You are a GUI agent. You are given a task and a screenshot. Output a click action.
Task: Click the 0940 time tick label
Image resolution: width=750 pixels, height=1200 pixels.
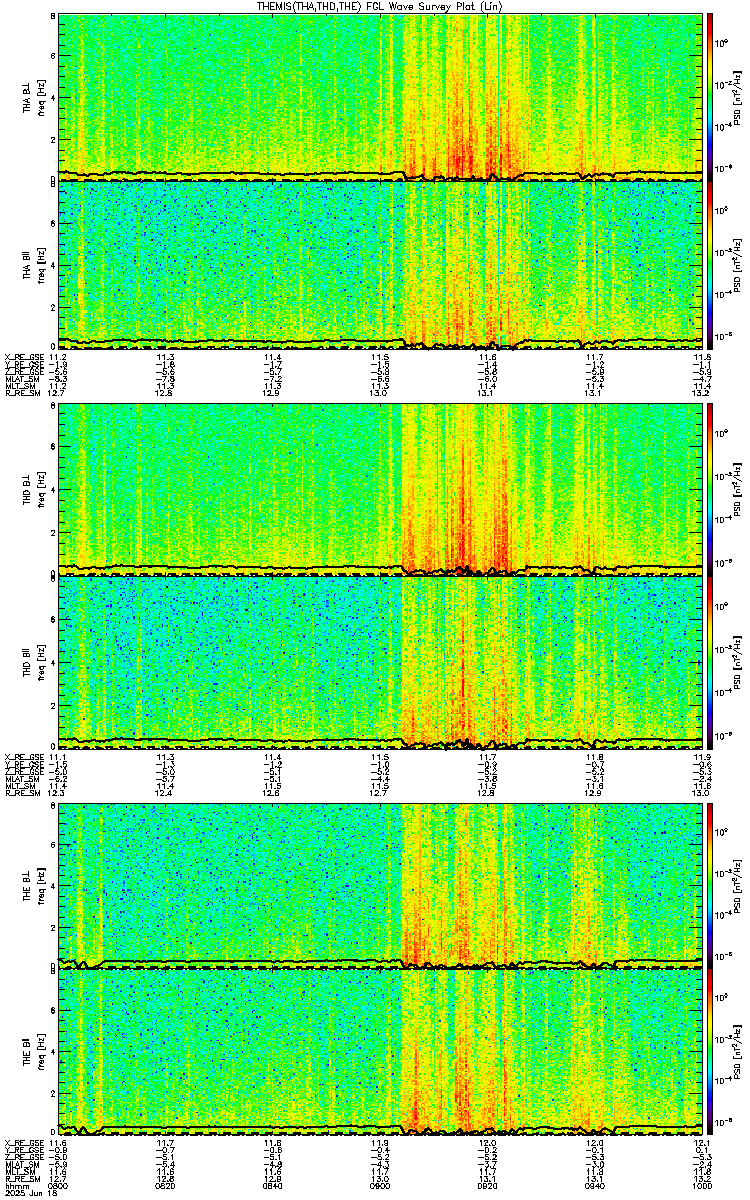595,1185
